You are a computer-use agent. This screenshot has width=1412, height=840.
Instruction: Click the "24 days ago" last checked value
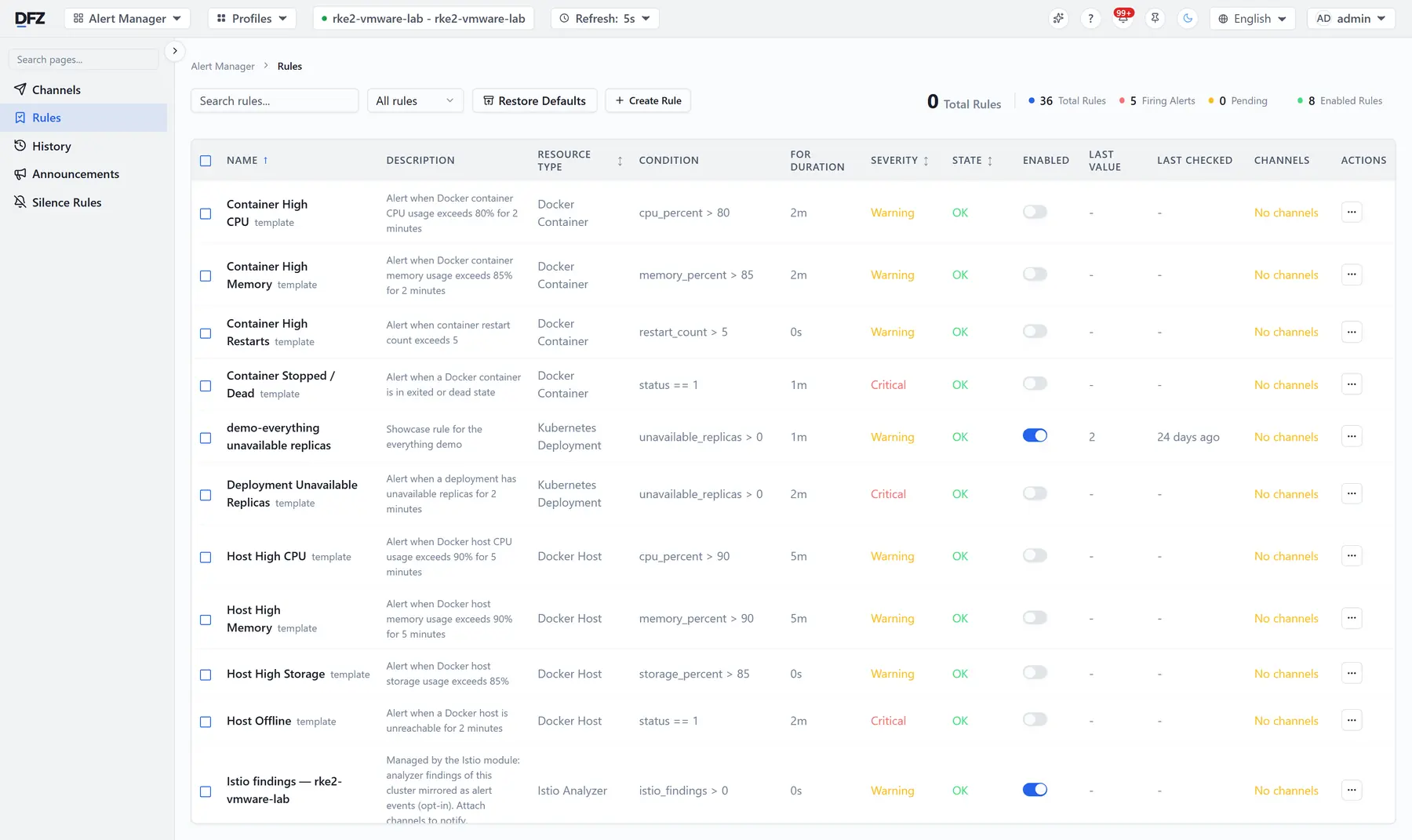[1188, 437]
